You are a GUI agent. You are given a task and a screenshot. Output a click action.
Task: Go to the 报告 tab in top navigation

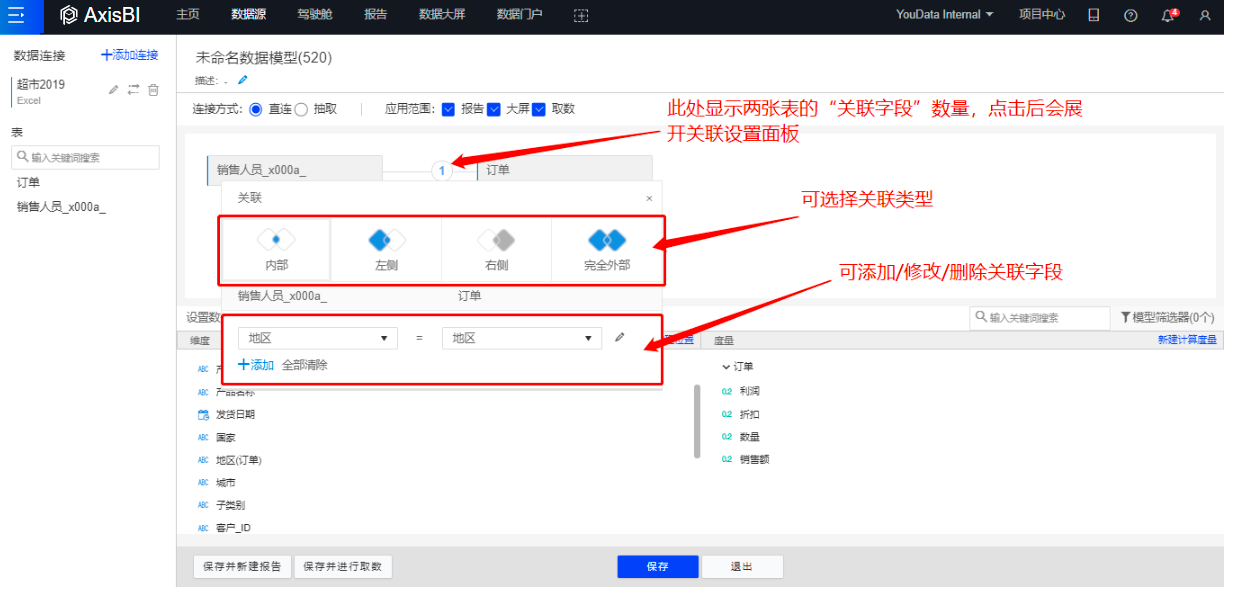click(x=376, y=15)
